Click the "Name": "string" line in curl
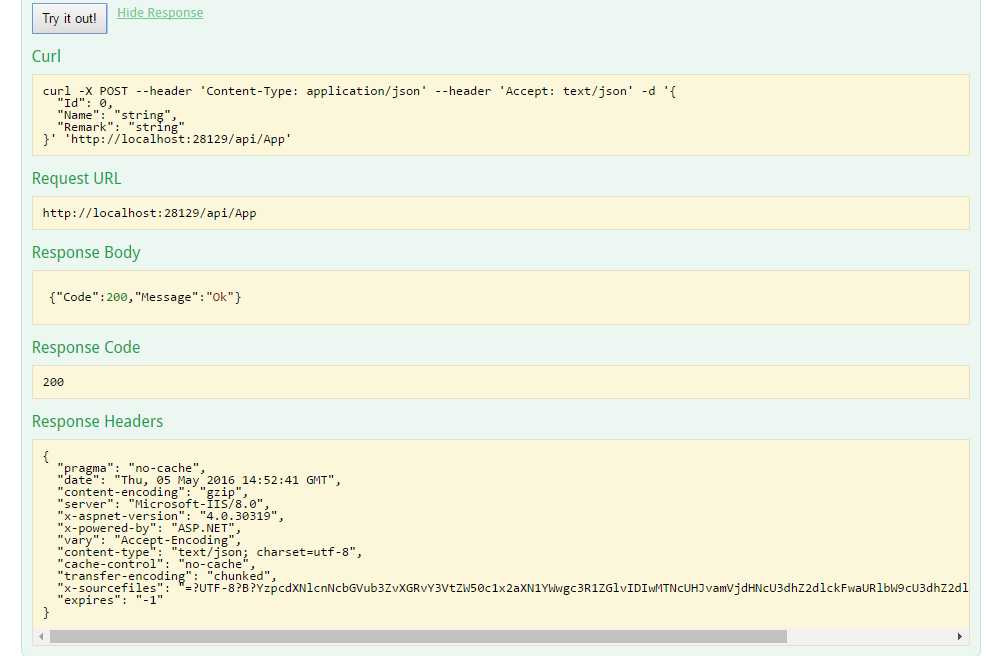989x656 pixels. [x=117, y=115]
